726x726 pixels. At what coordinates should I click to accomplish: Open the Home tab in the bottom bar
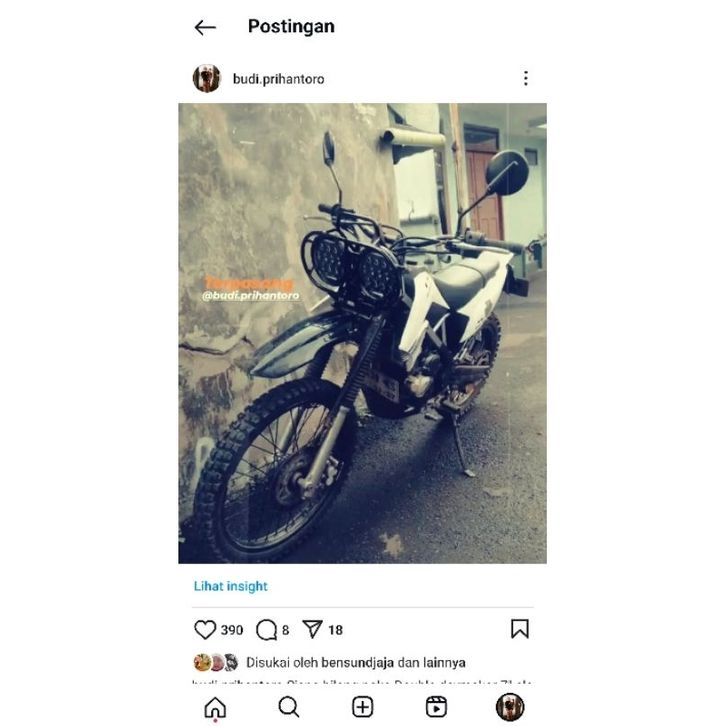click(215, 707)
